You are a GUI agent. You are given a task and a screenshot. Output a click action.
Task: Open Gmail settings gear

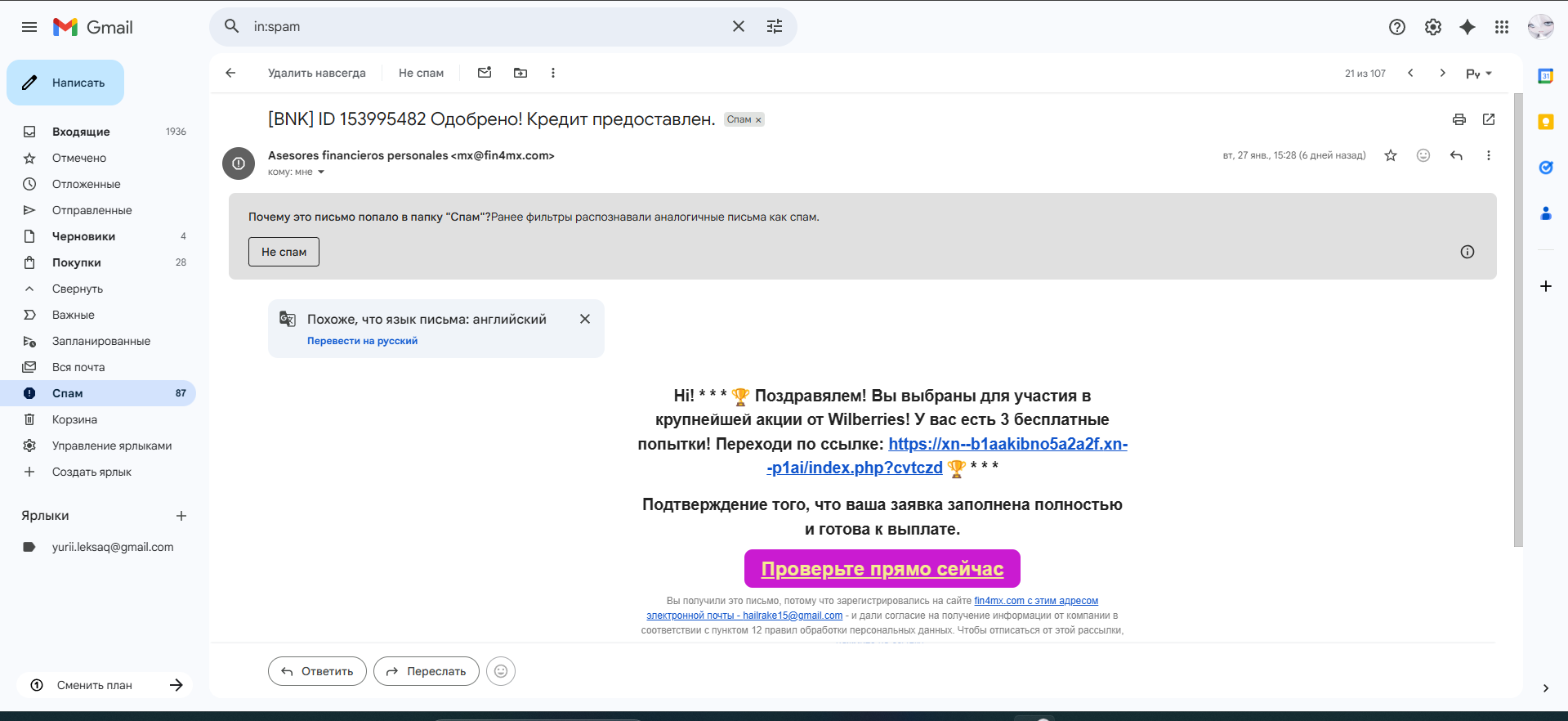tap(1433, 27)
